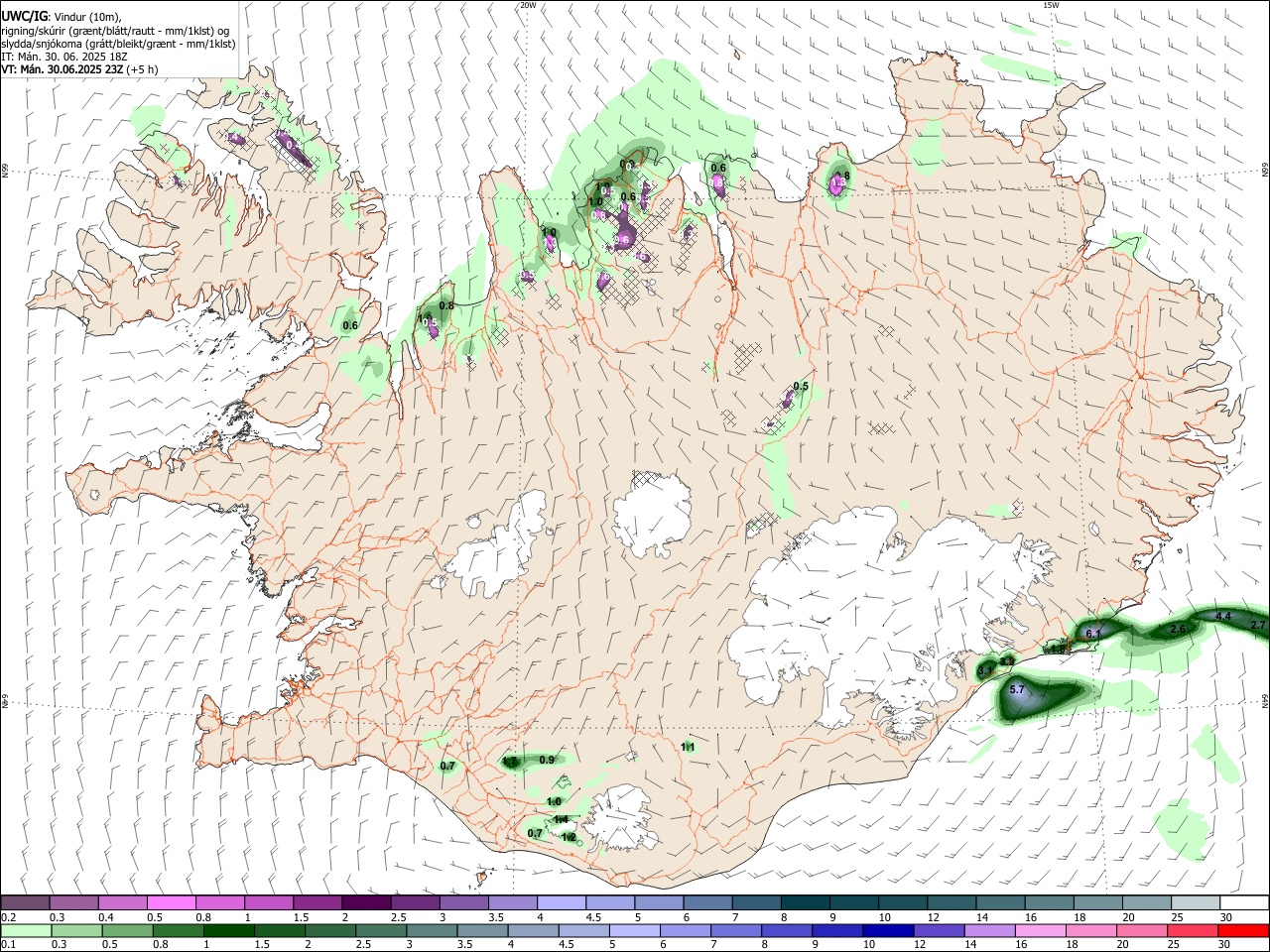The image size is (1270, 952).
Task: Click the 2.6 precipitation value on the map
Action: point(1178,630)
